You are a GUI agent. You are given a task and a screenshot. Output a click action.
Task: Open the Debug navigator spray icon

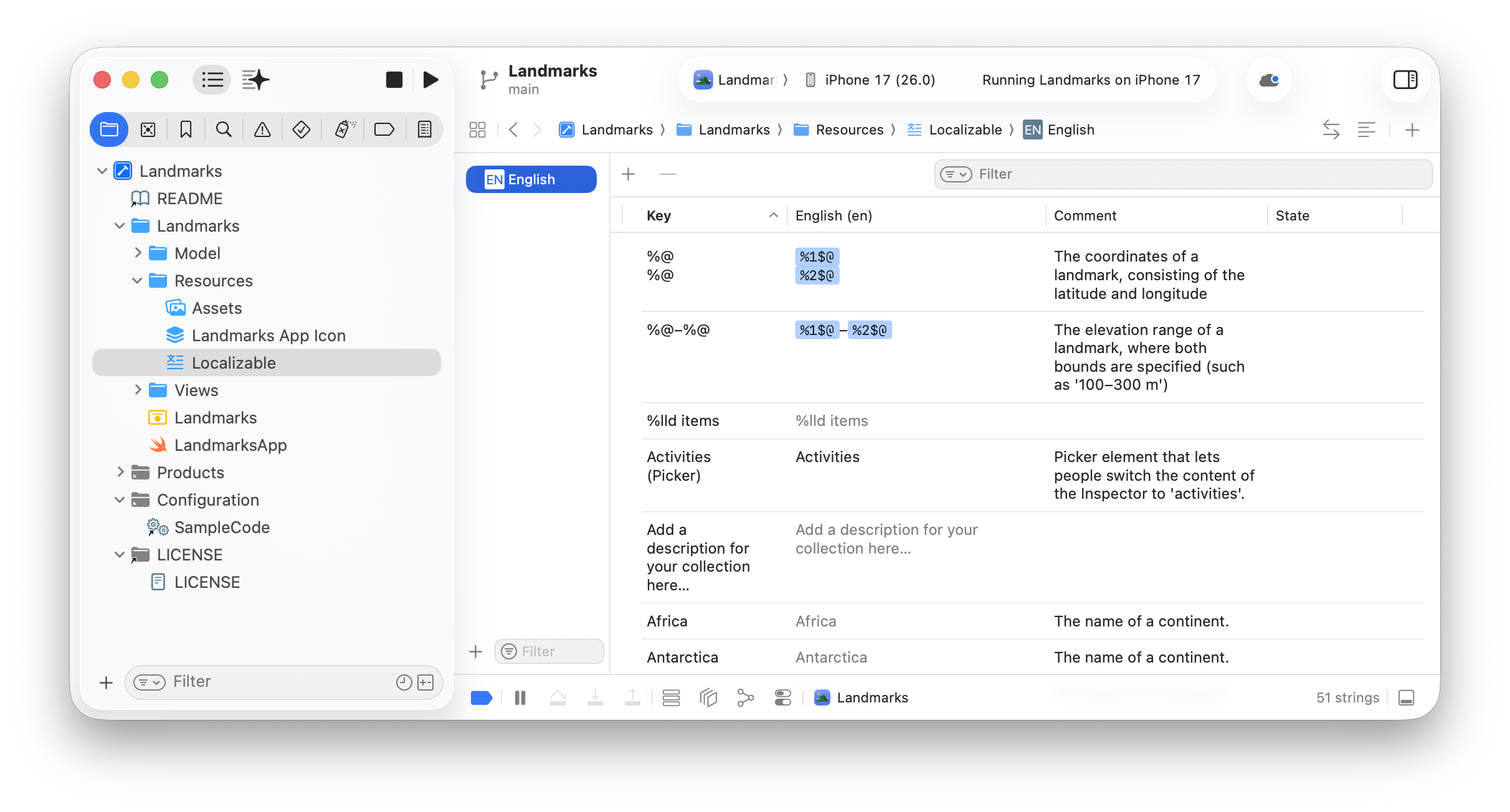pos(344,130)
